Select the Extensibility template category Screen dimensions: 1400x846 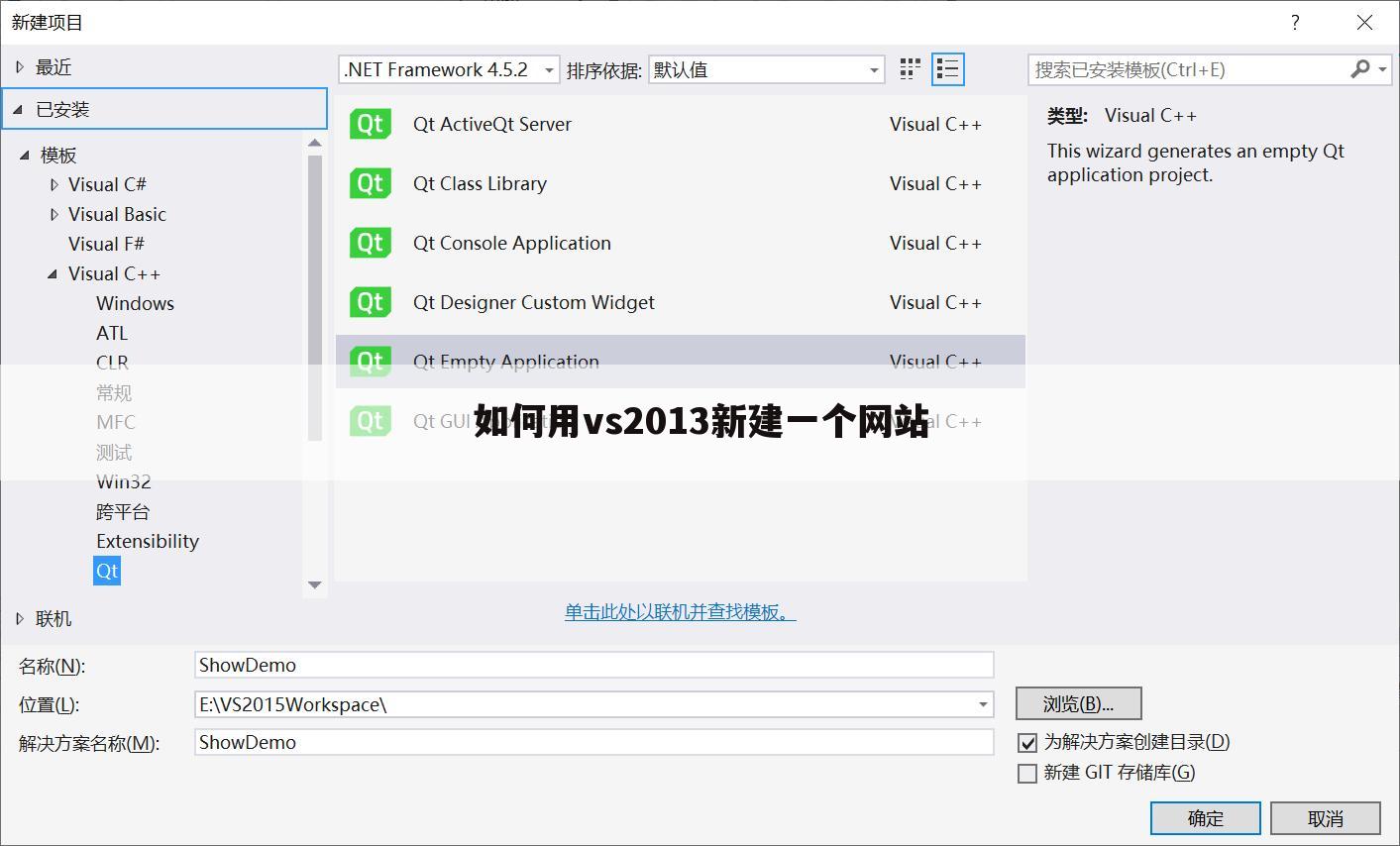[148, 541]
